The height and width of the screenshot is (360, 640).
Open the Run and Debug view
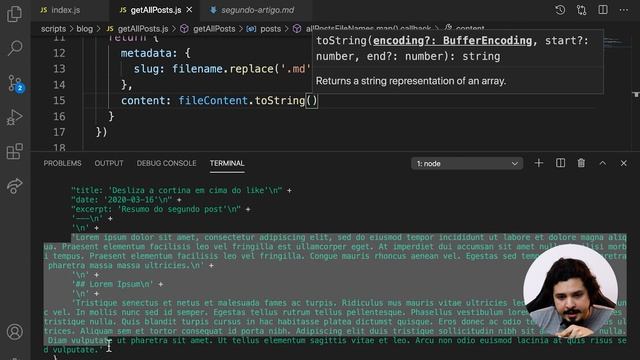[x=15, y=118]
